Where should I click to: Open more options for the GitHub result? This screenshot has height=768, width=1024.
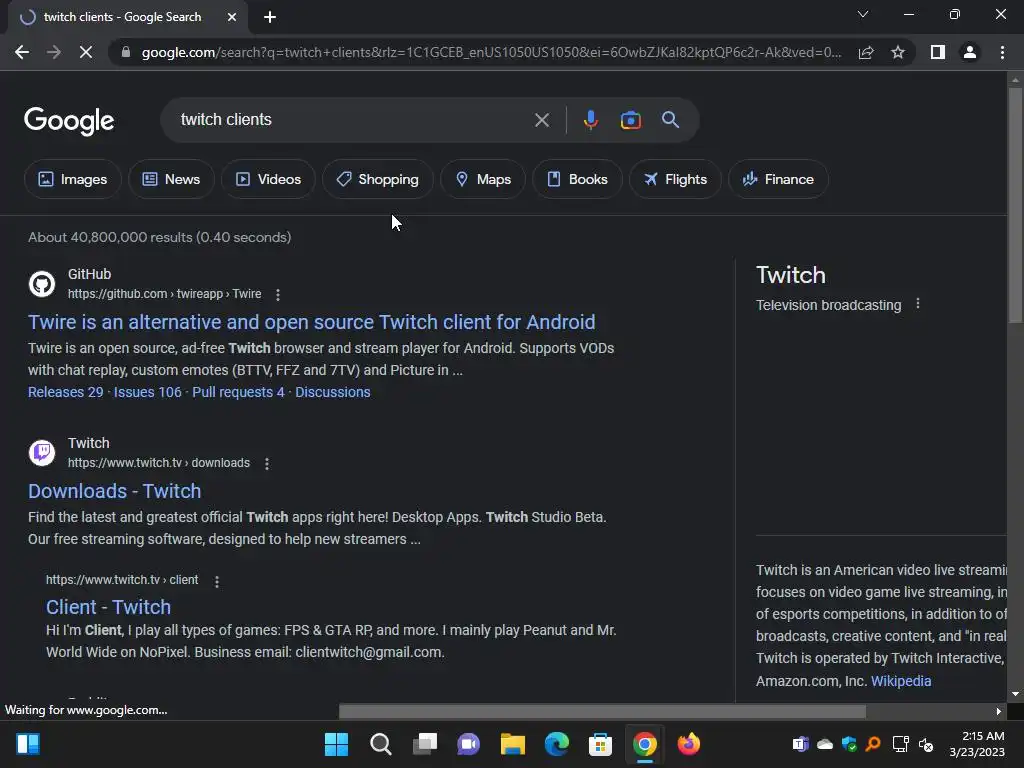tap(278, 295)
